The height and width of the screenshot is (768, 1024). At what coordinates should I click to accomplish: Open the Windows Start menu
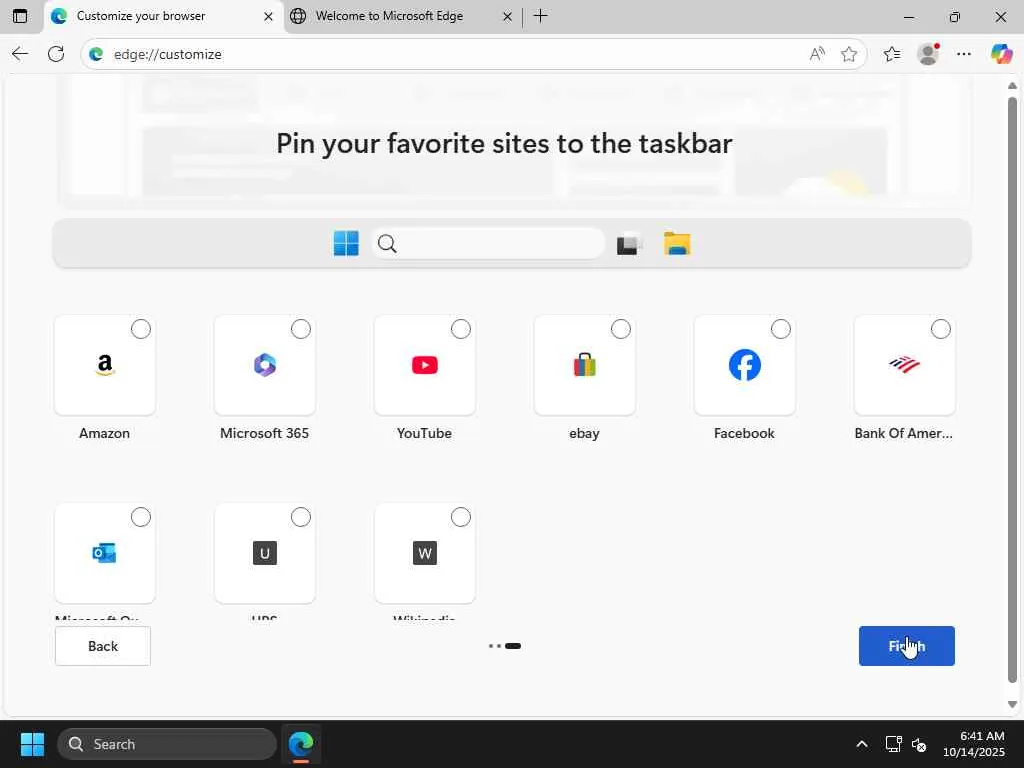point(32,744)
